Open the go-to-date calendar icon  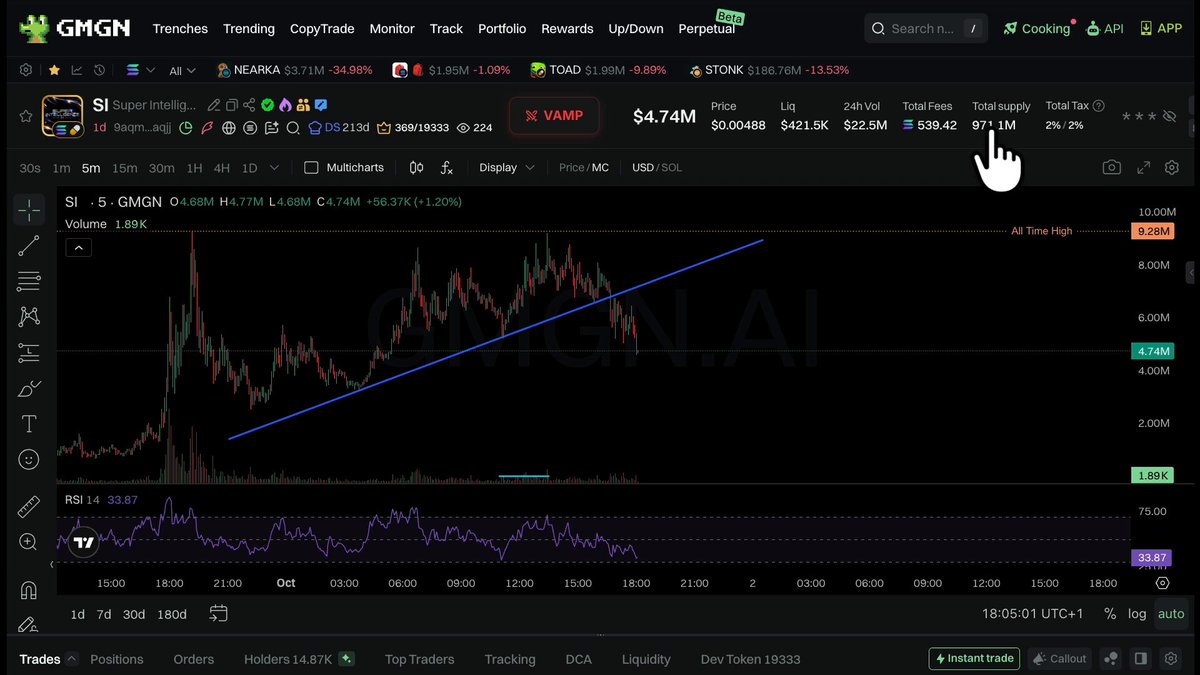pyautogui.click(x=219, y=613)
